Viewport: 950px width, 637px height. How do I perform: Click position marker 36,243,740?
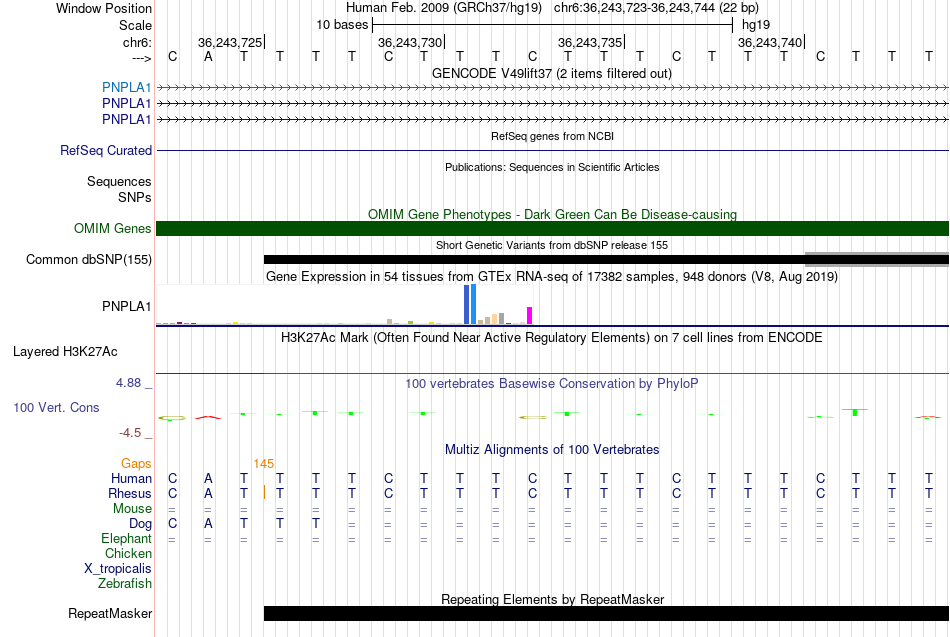(771, 42)
